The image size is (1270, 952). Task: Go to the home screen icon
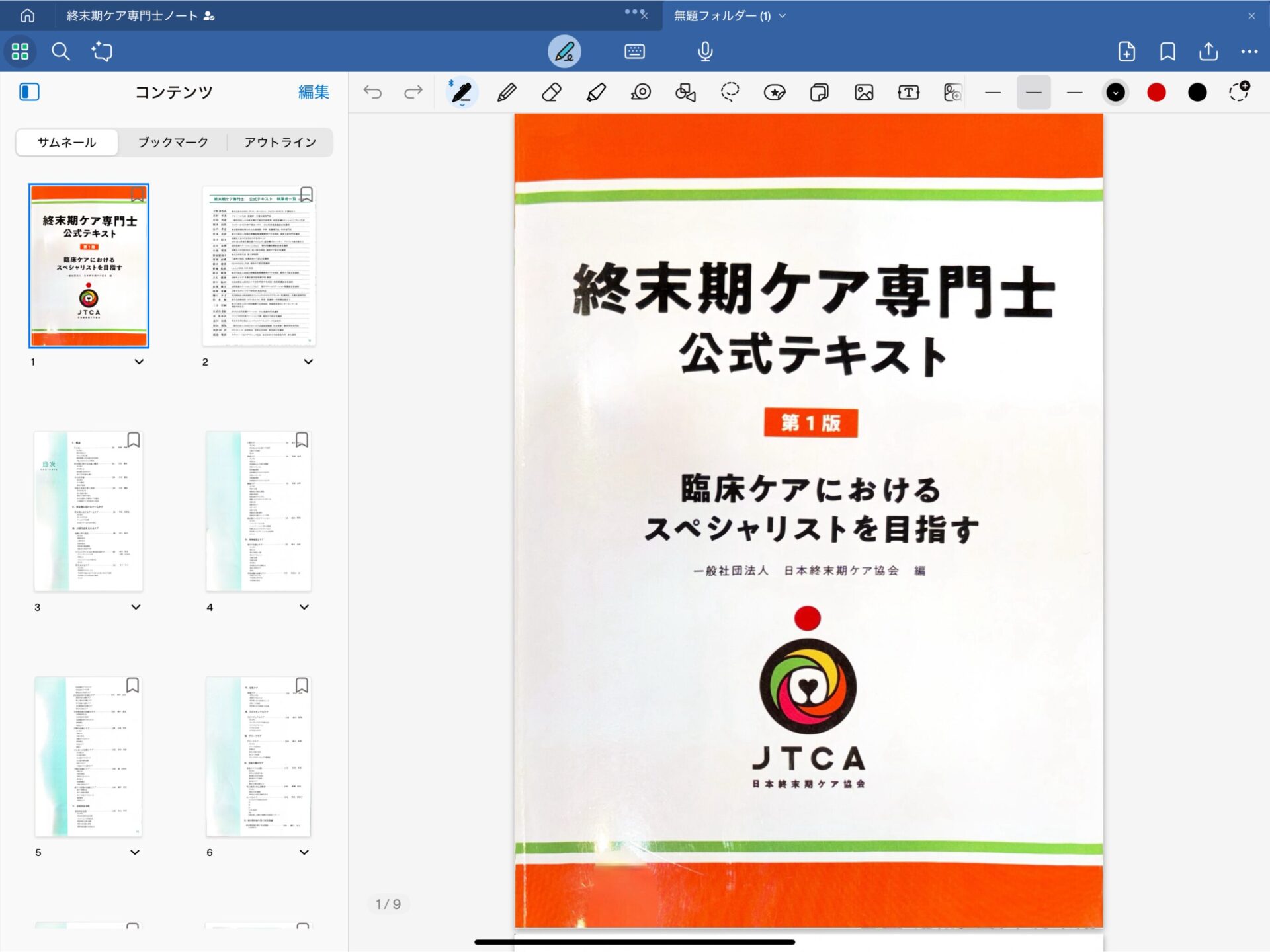coord(27,15)
